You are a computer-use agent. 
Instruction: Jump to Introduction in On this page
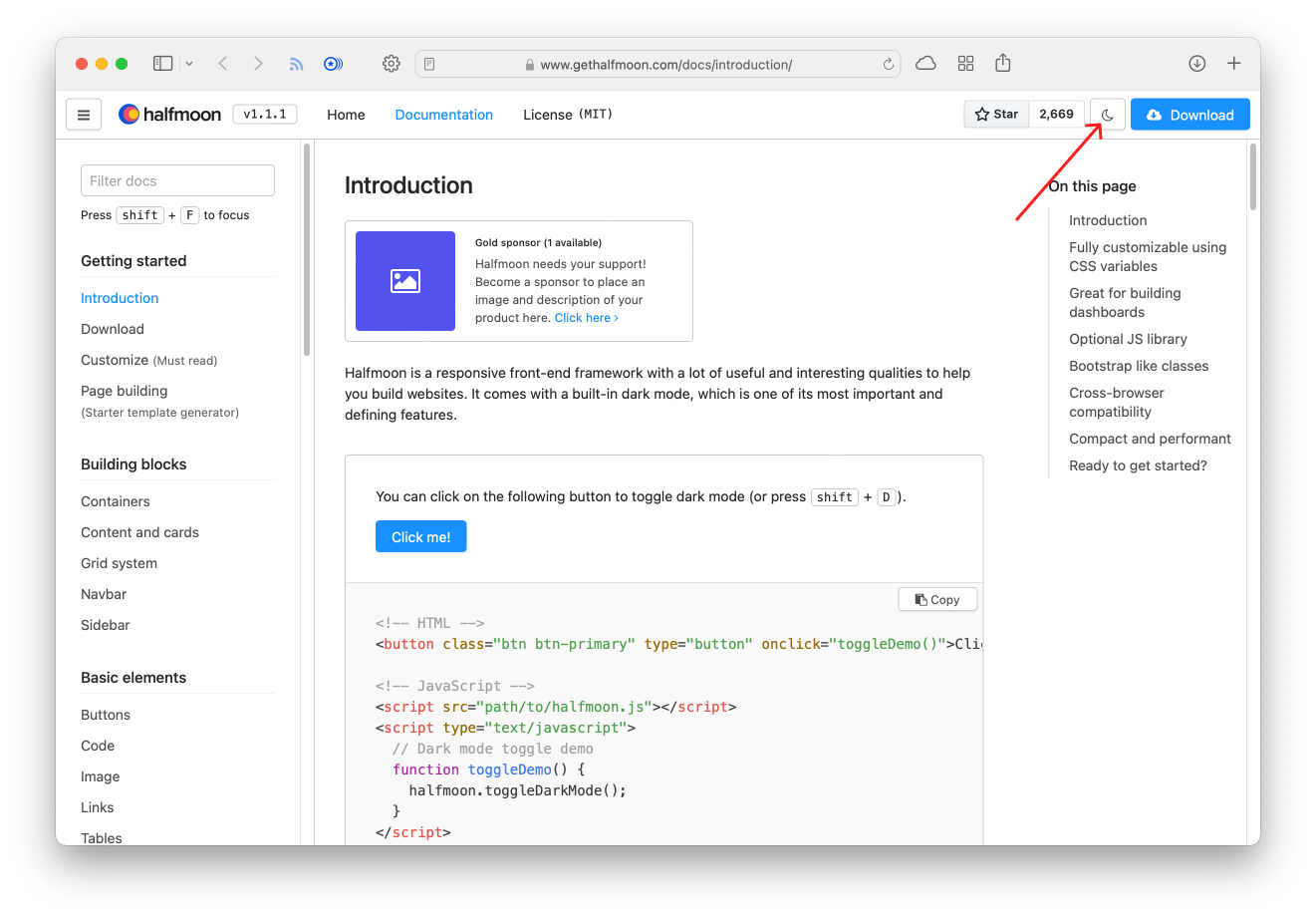click(x=1108, y=220)
